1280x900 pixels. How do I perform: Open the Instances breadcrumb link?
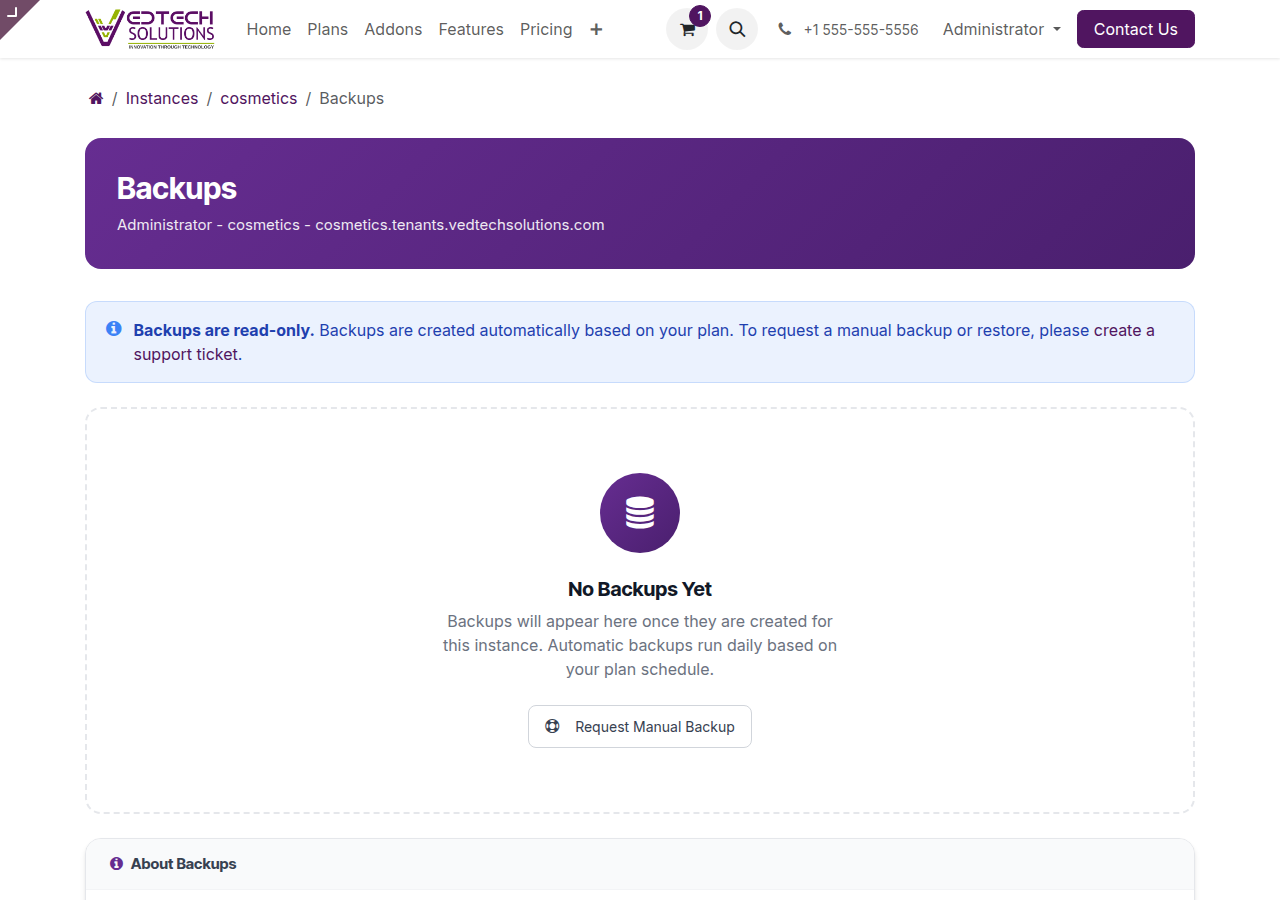tap(162, 98)
